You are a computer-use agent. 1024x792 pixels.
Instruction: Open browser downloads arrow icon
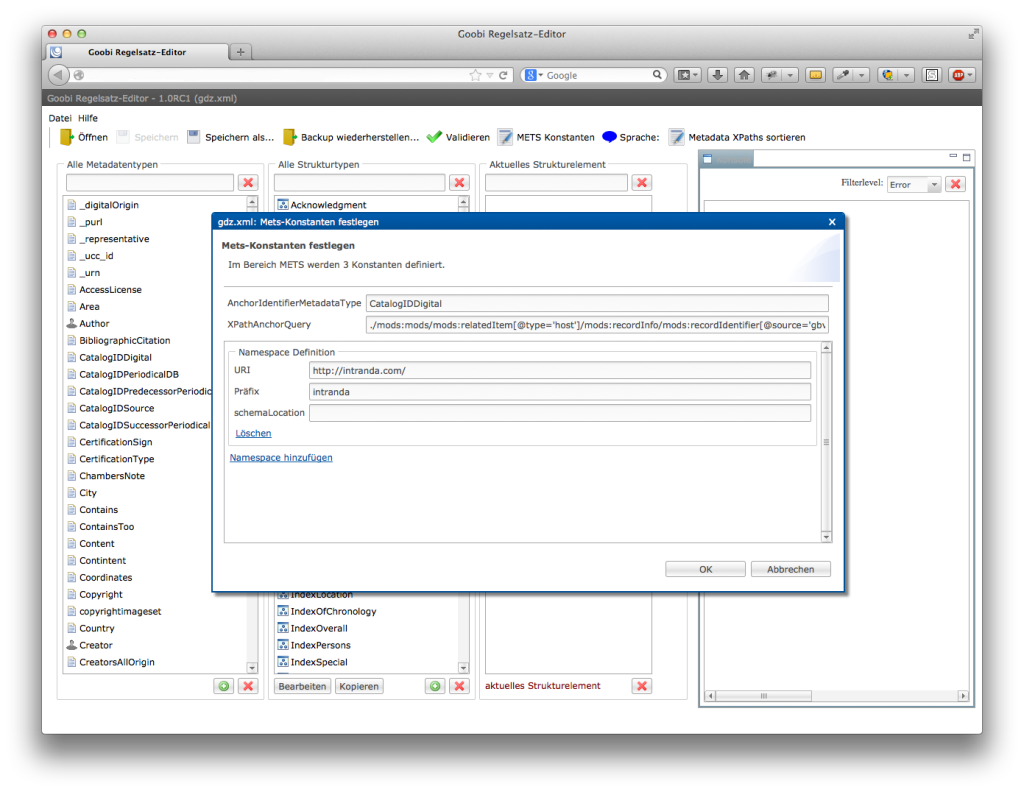click(717, 75)
